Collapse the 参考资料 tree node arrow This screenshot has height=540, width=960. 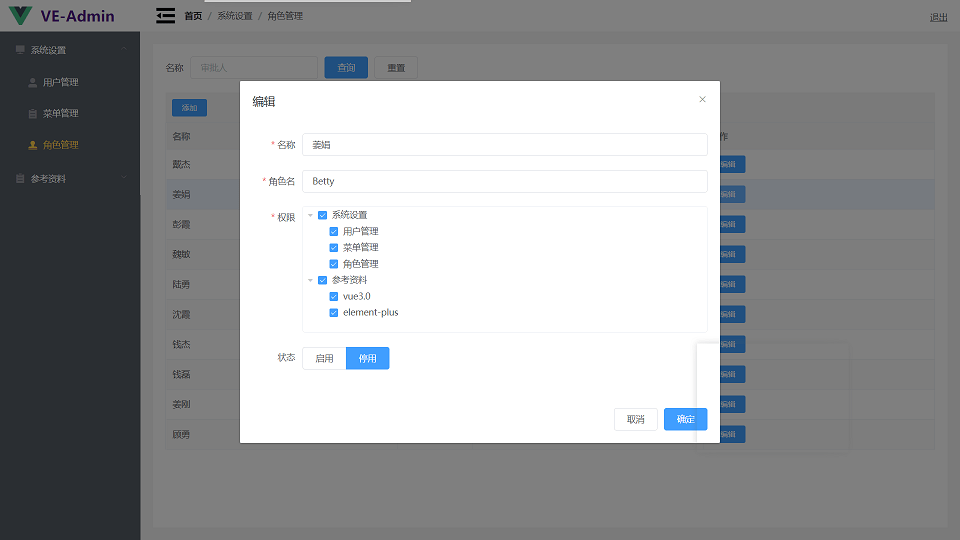(x=310, y=280)
